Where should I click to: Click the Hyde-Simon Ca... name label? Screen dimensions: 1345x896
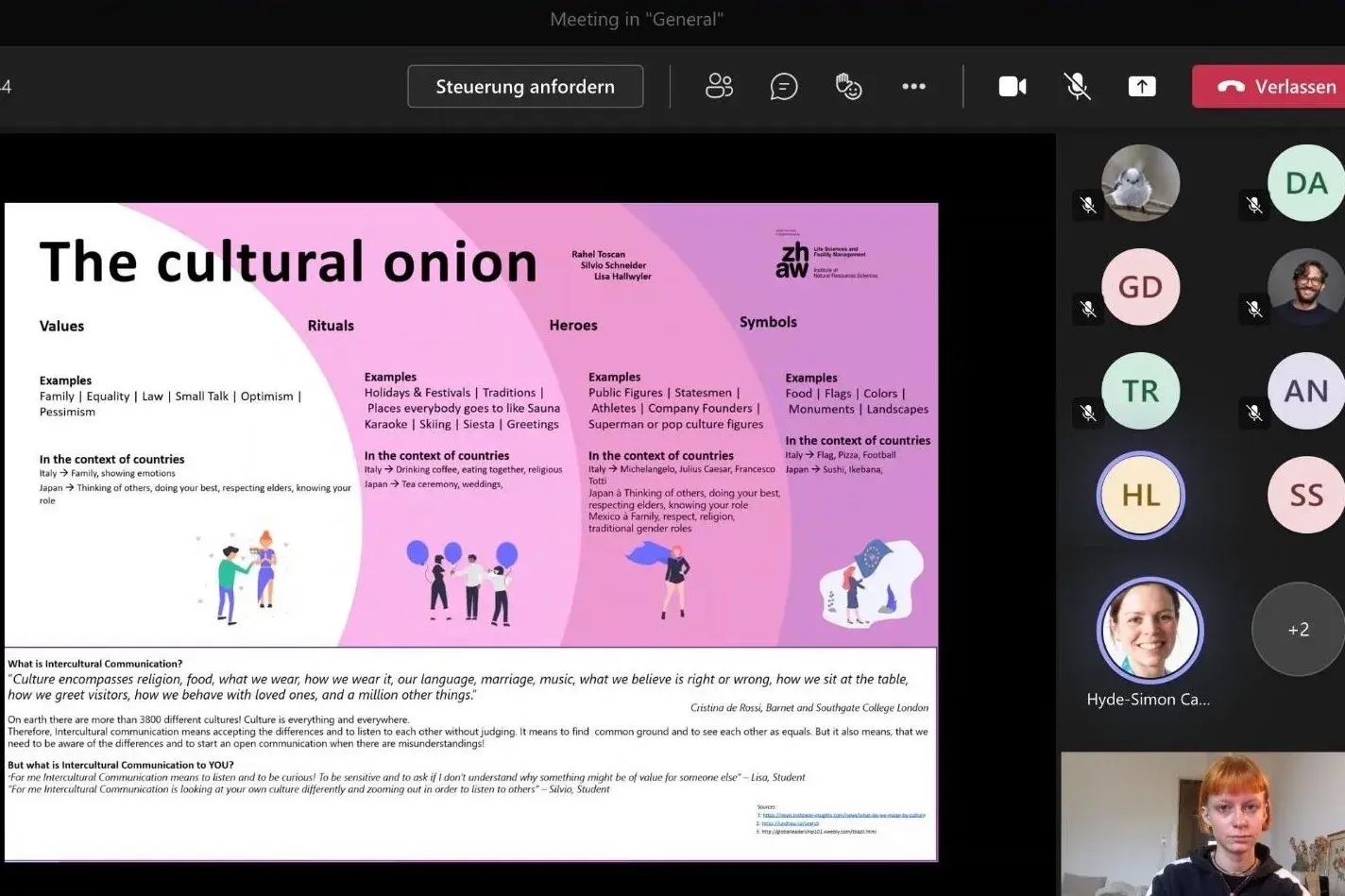click(x=1148, y=700)
